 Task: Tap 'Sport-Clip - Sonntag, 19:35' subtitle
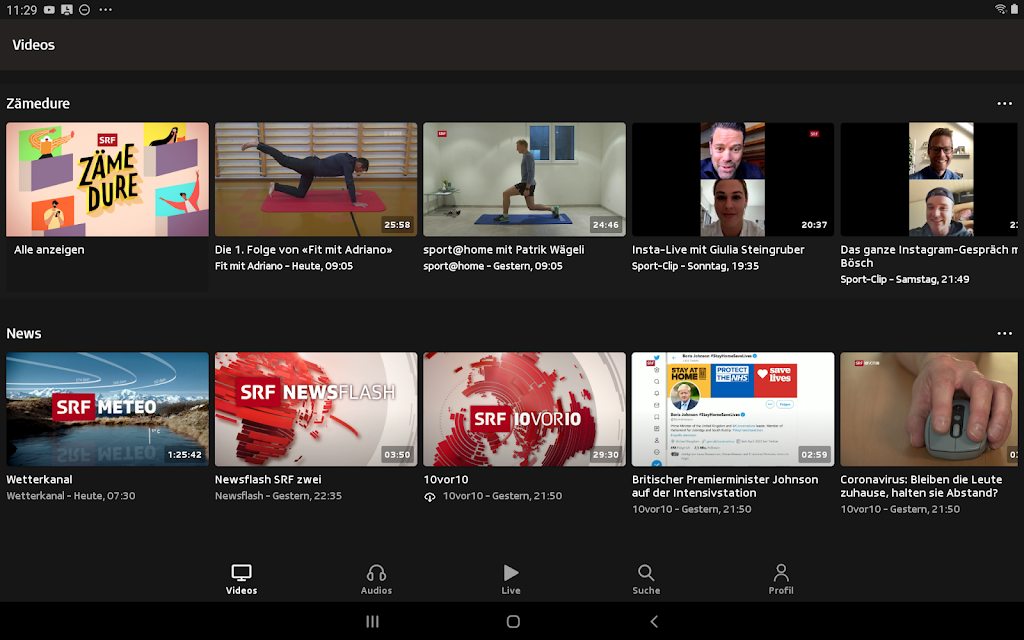(696, 266)
